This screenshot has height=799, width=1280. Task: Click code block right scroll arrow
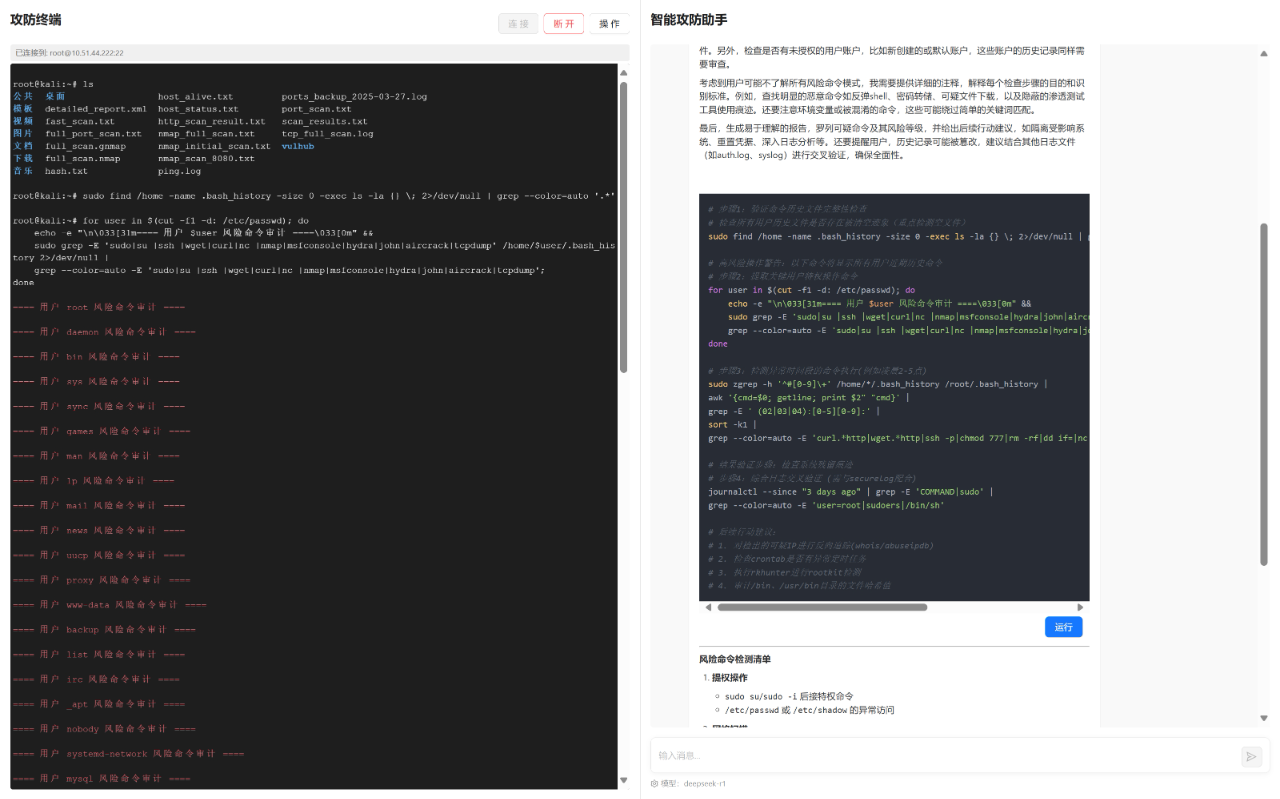pyautogui.click(x=1080, y=607)
